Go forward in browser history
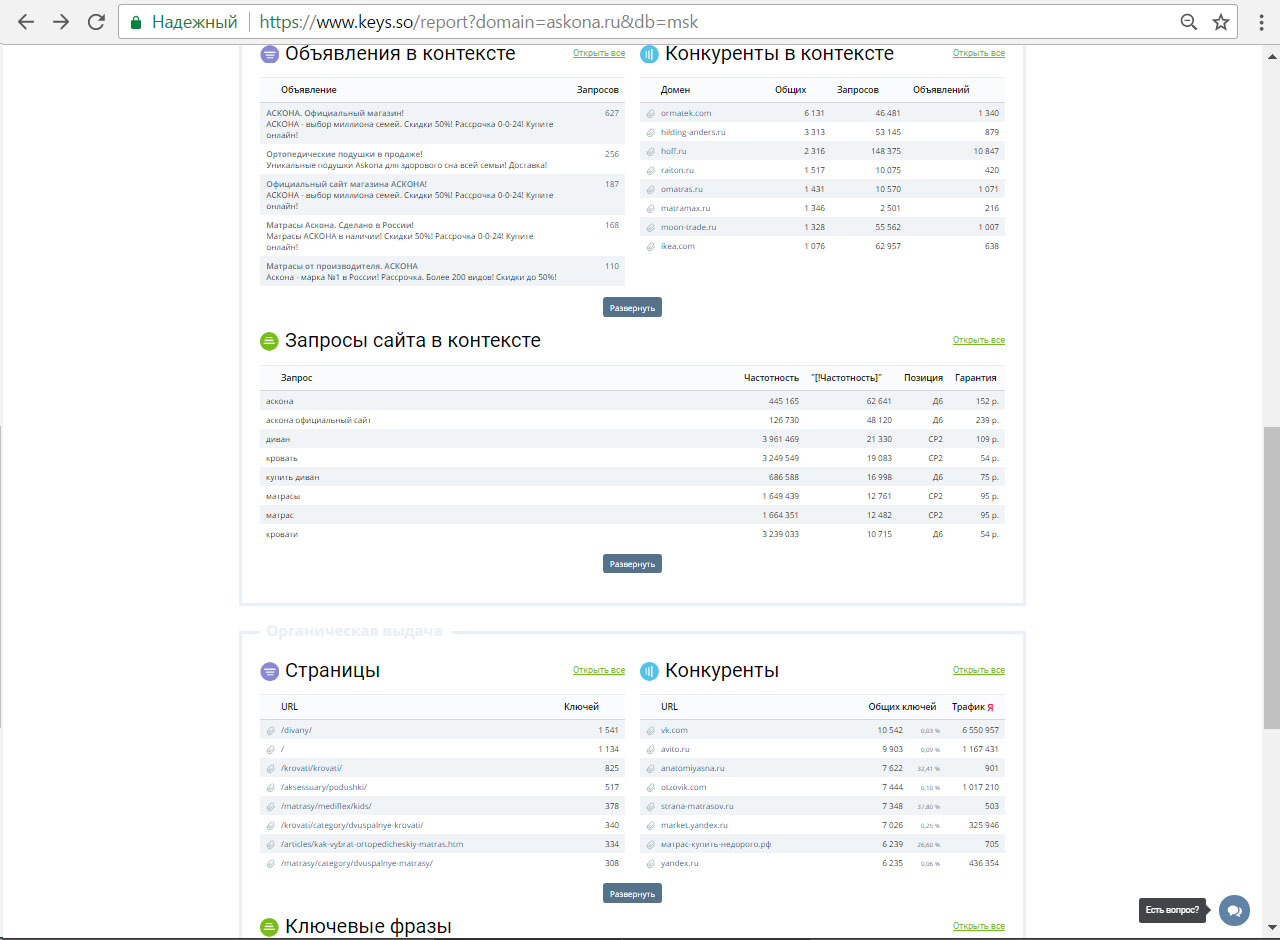 pos(61,22)
